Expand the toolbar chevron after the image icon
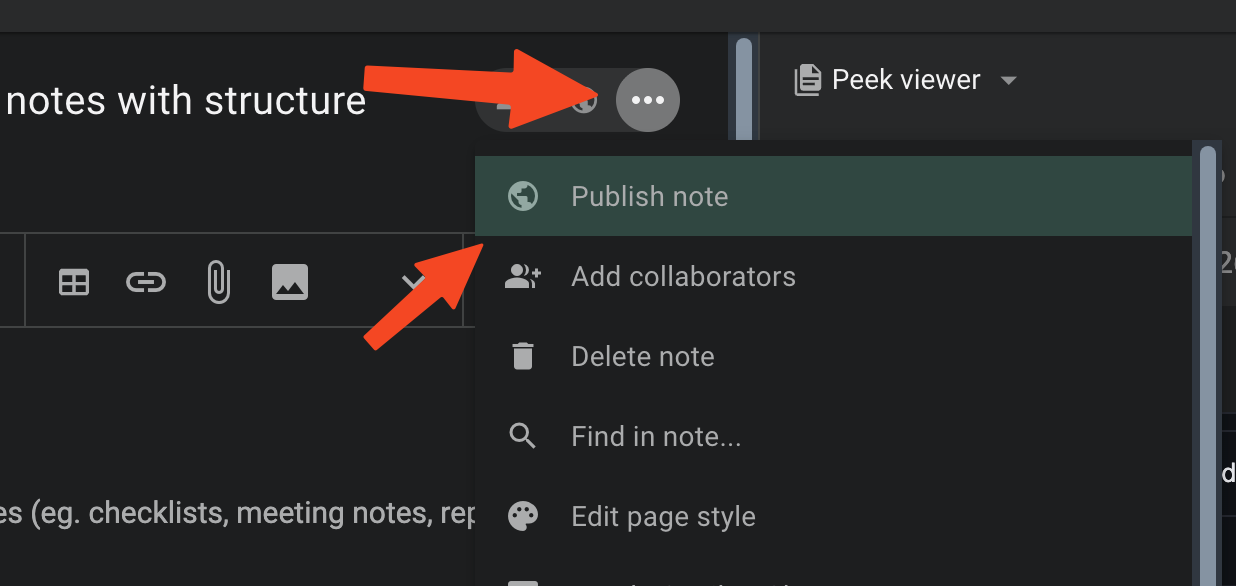The image size is (1236, 586). pos(413,283)
